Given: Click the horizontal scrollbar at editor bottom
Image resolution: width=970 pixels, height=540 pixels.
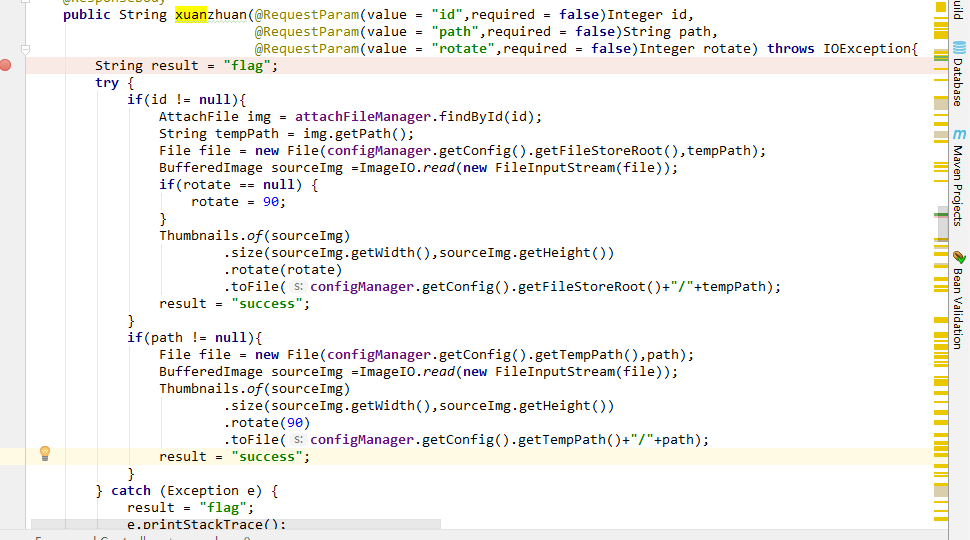Looking at the screenshot, I should point(236,524).
